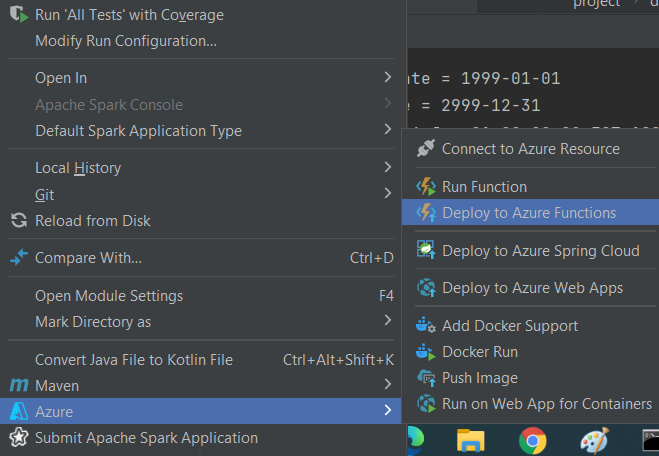Select Run 'All Tests' with Coverage
The image size is (659, 456).
pos(201,15)
